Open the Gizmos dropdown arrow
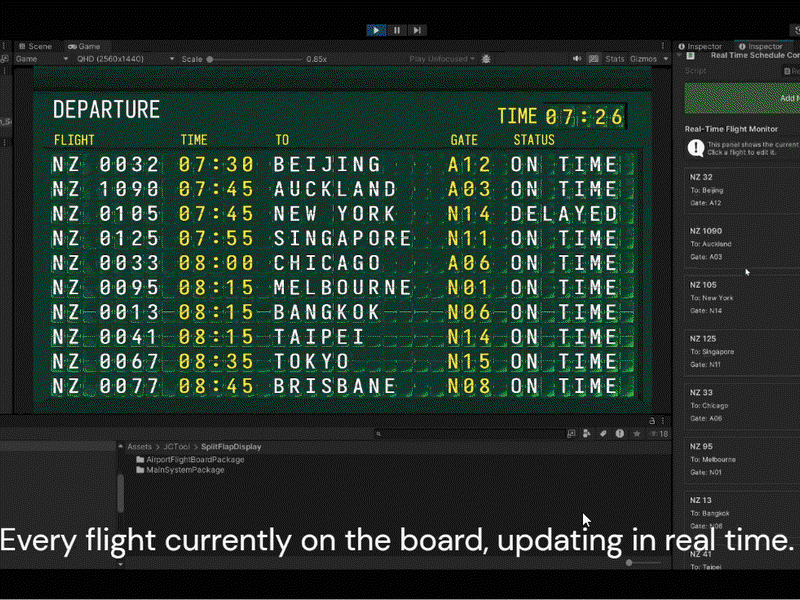 pos(666,59)
